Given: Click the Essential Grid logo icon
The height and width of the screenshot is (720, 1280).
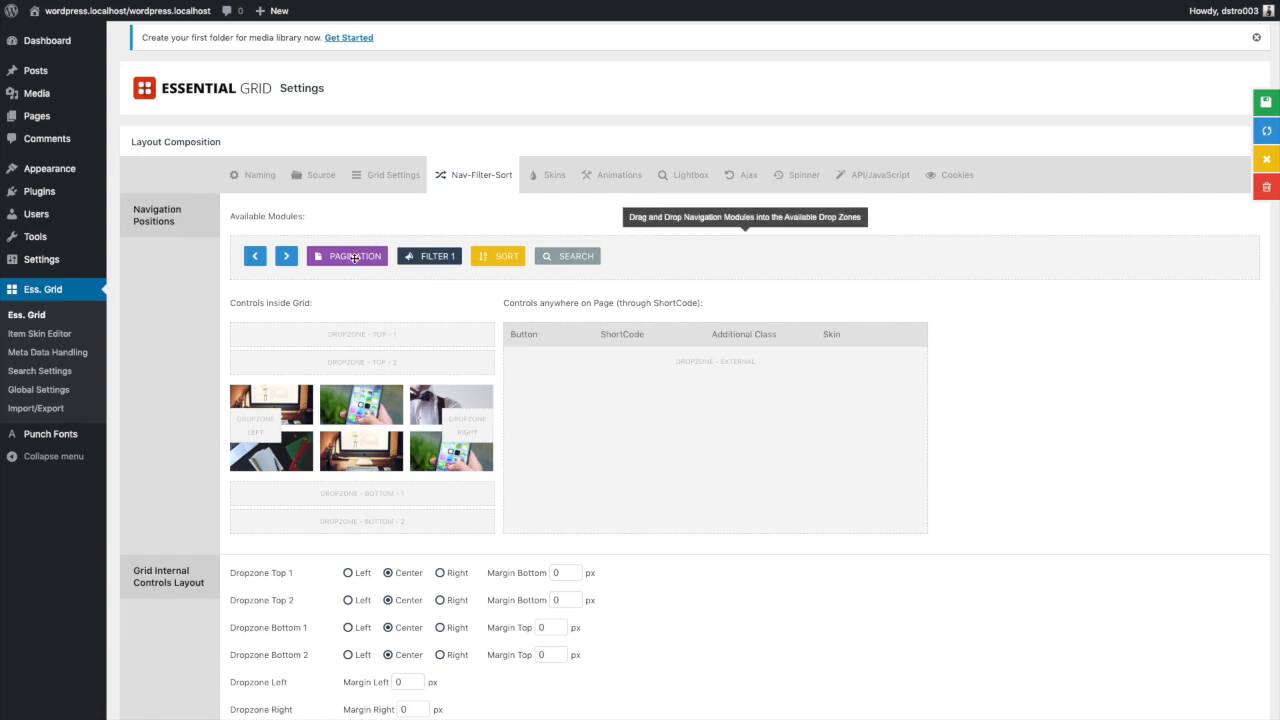Looking at the screenshot, I should tap(145, 88).
